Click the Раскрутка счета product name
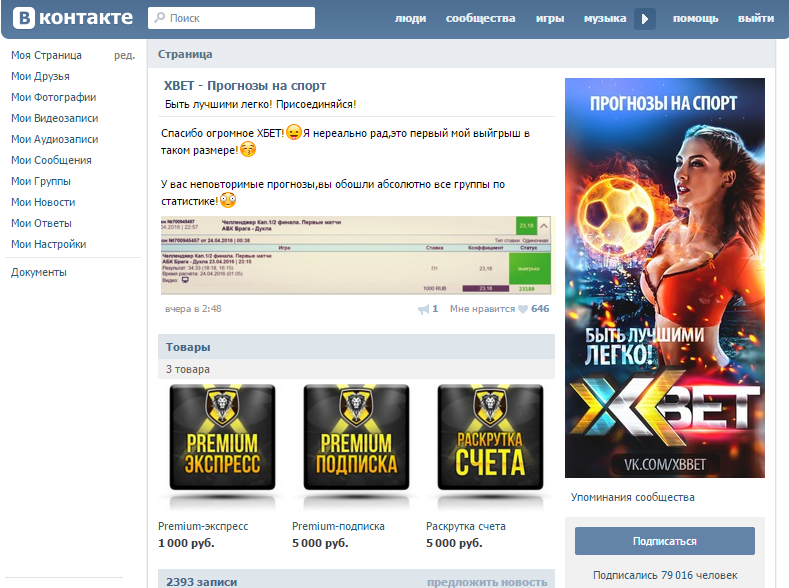The width and height of the screenshot is (789, 588). coord(465,526)
